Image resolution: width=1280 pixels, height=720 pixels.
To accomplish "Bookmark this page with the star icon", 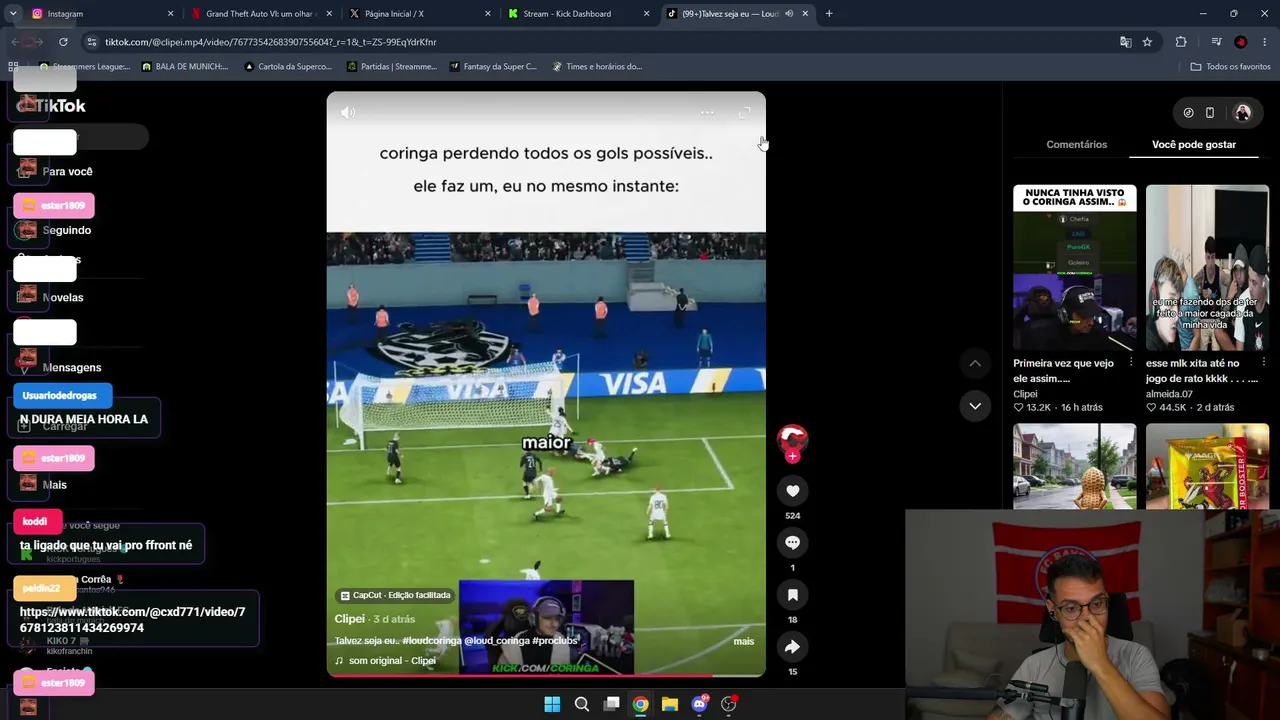I will 1147,42.
